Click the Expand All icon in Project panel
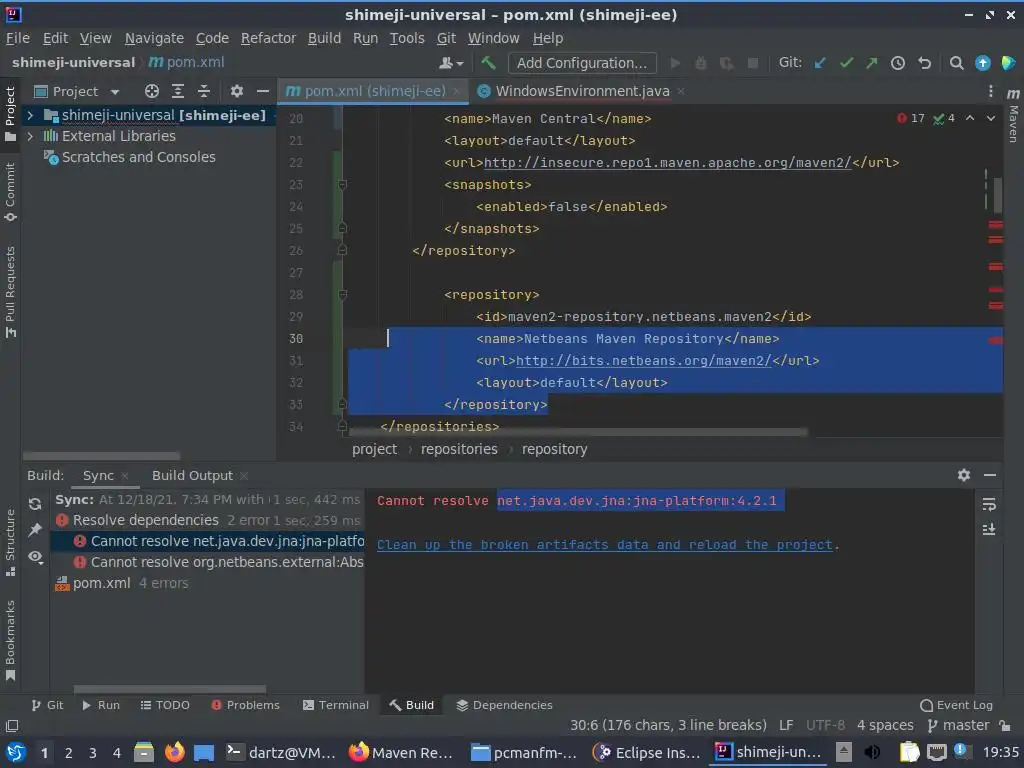The image size is (1024, 768). [178, 91]
